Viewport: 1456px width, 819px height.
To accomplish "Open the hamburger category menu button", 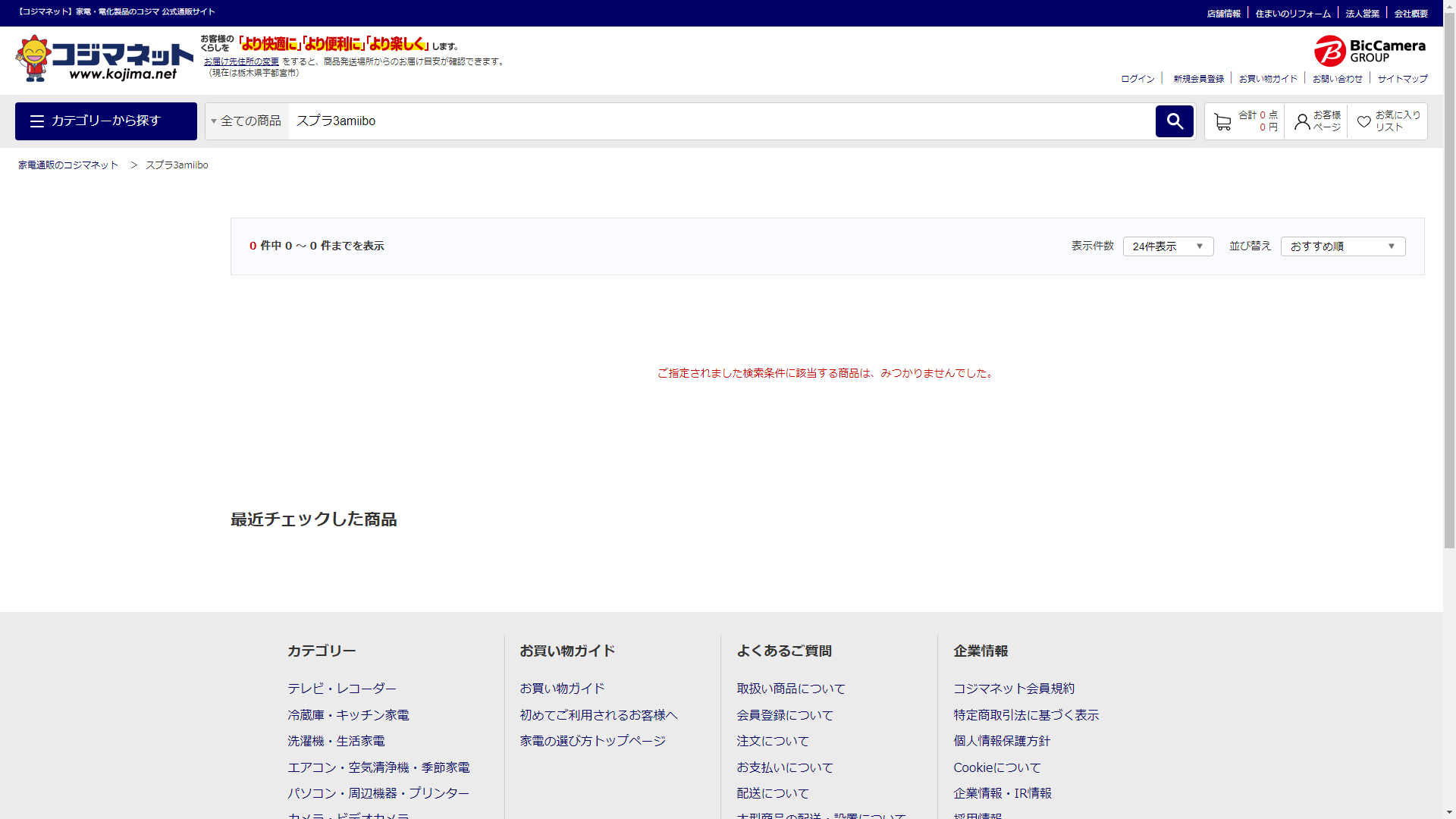I will [106, 121].
